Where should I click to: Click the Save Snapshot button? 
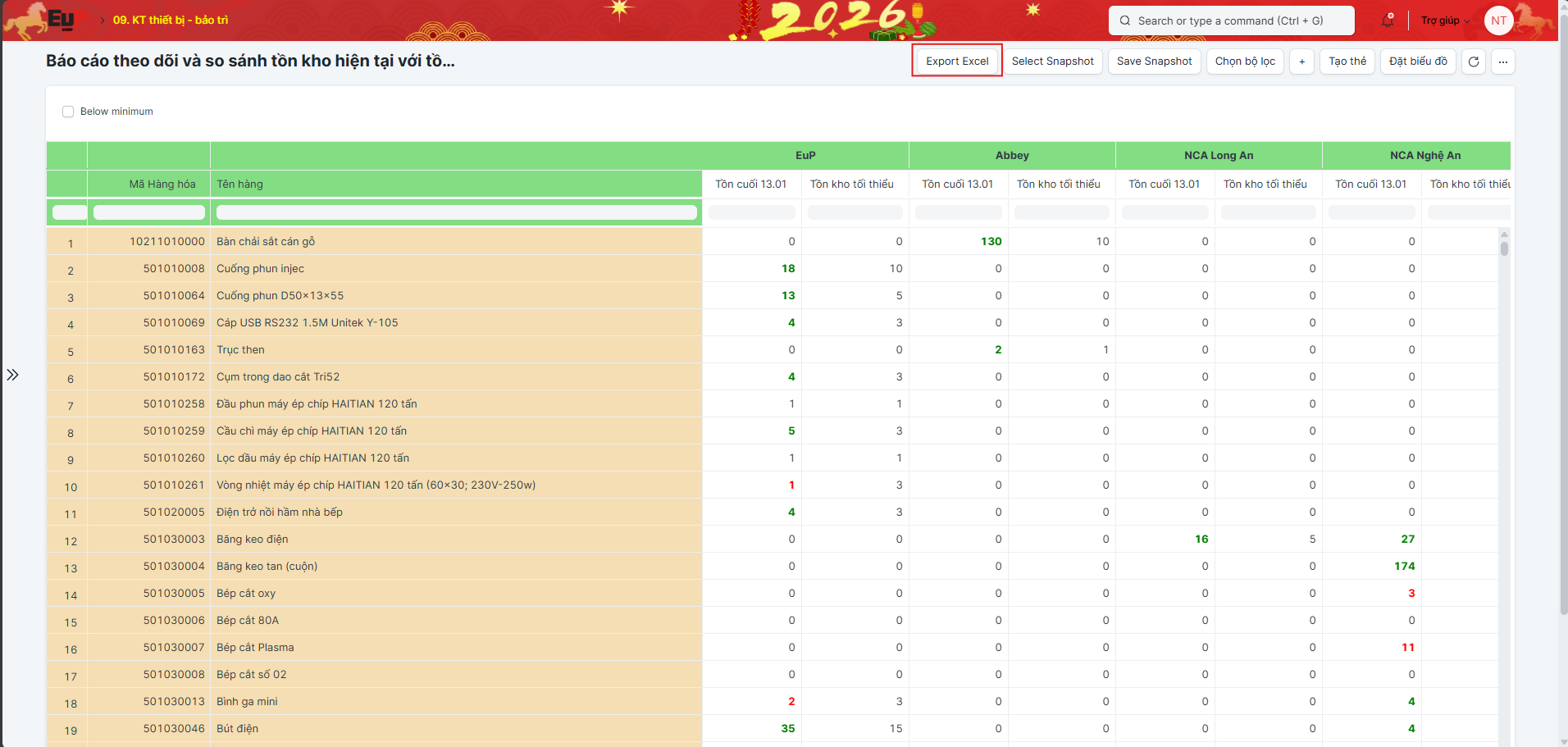tap(1154, 61)
